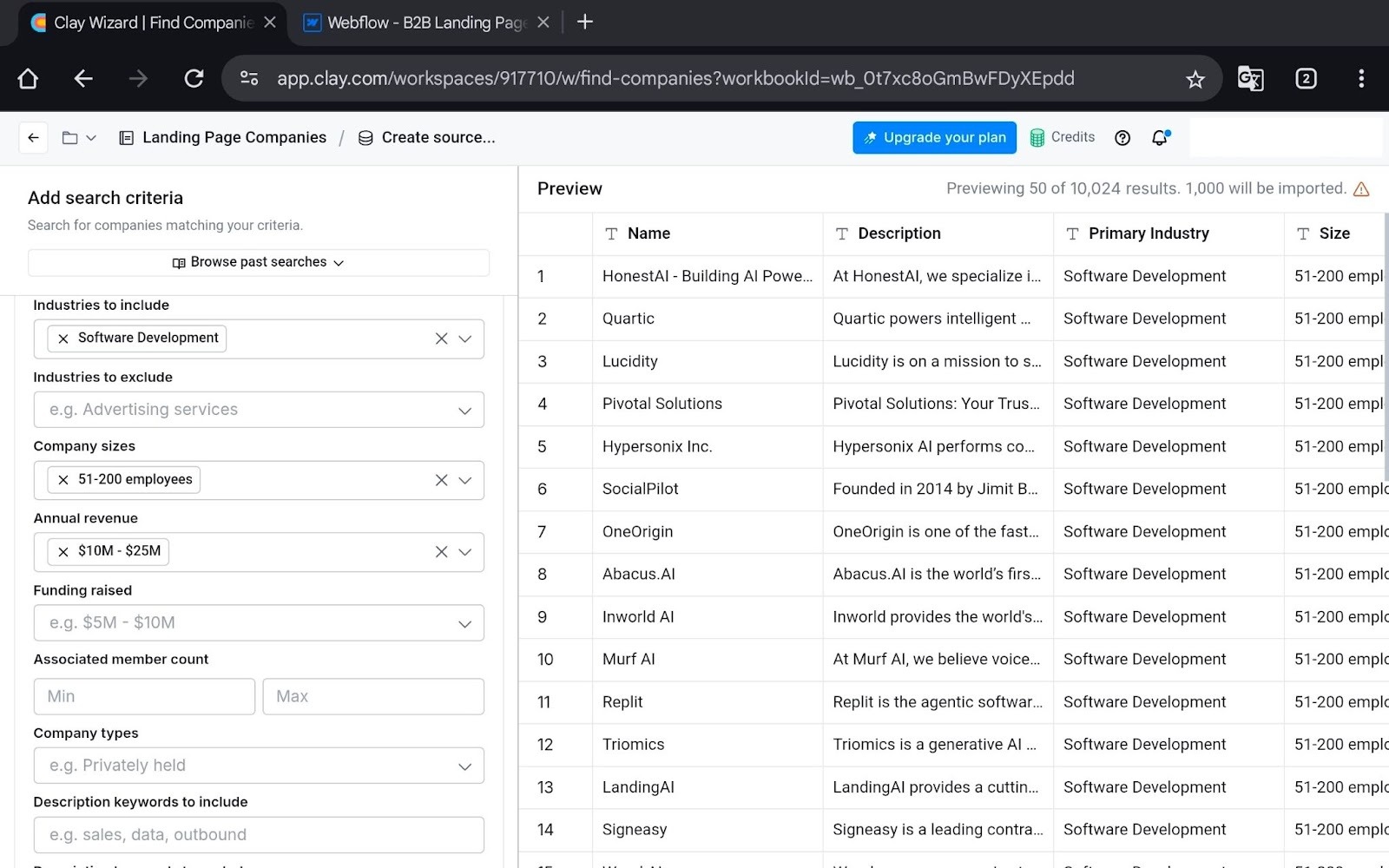1389x868 pixels.
Task: Click Clay back arrow button in header
Action: pos(33,137)
